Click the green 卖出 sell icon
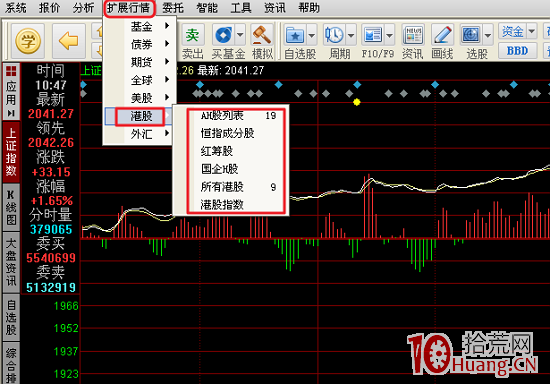 pos(192,35)
